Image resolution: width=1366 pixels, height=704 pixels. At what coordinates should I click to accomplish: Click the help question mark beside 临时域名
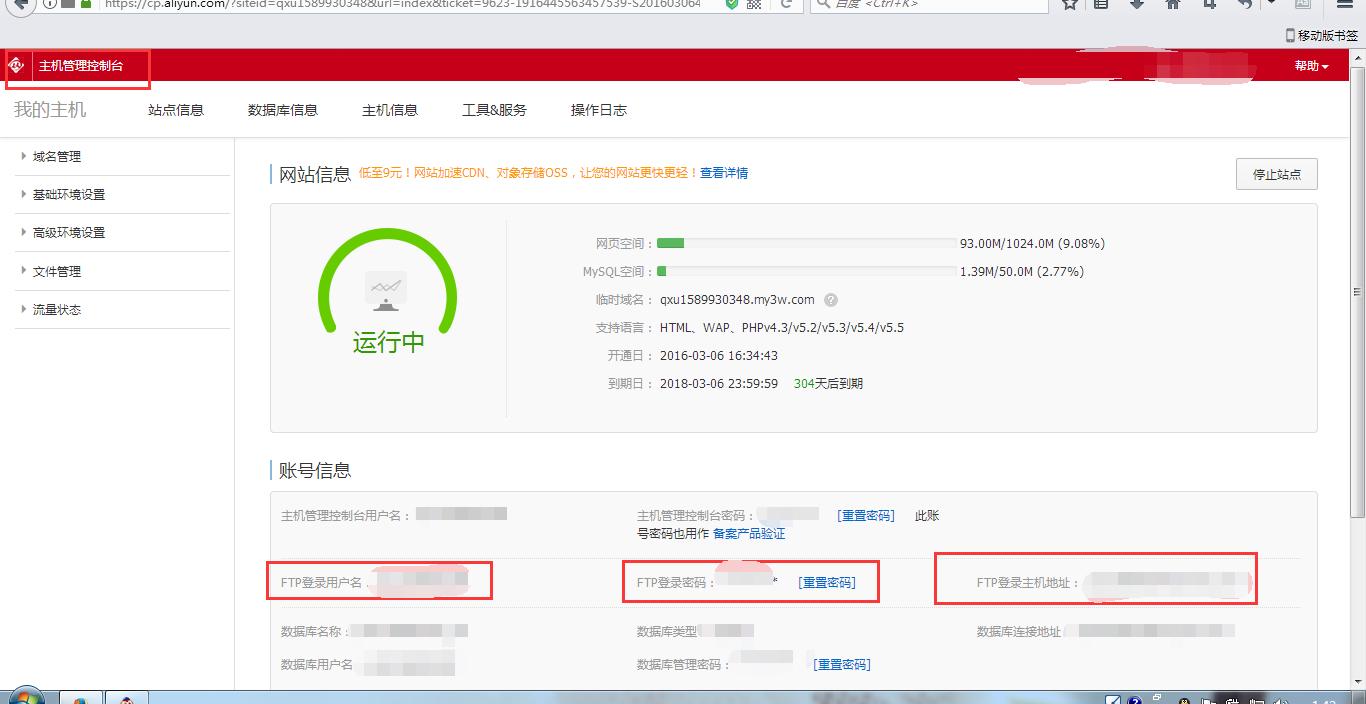point(829,299)
